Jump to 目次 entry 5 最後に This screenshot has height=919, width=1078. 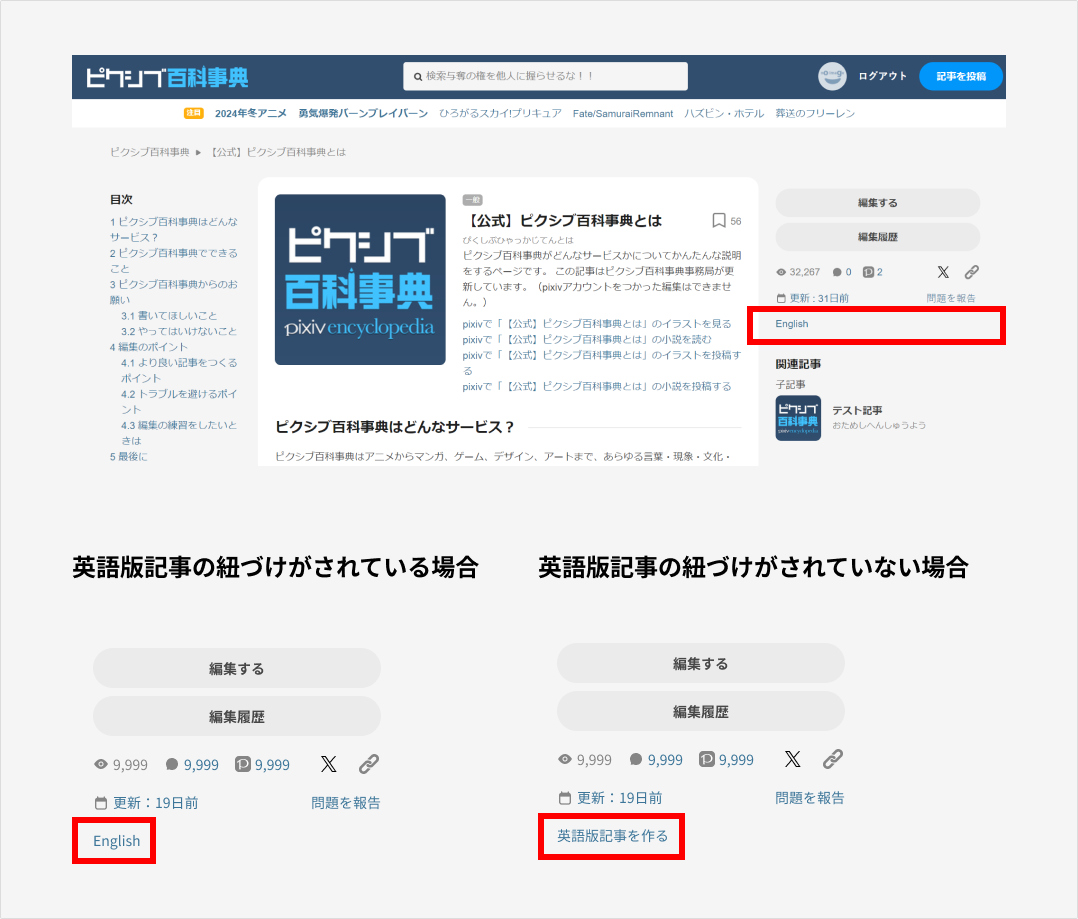(129, 456)
